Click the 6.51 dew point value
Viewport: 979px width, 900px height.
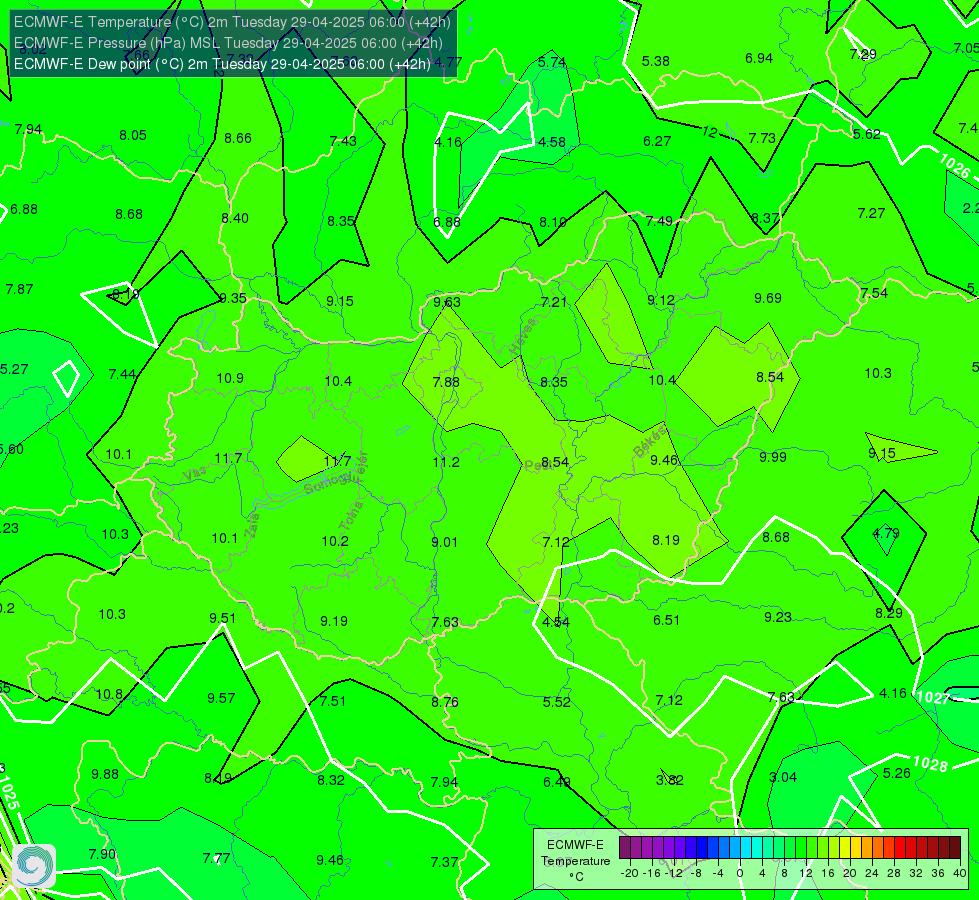coord(666,620)
